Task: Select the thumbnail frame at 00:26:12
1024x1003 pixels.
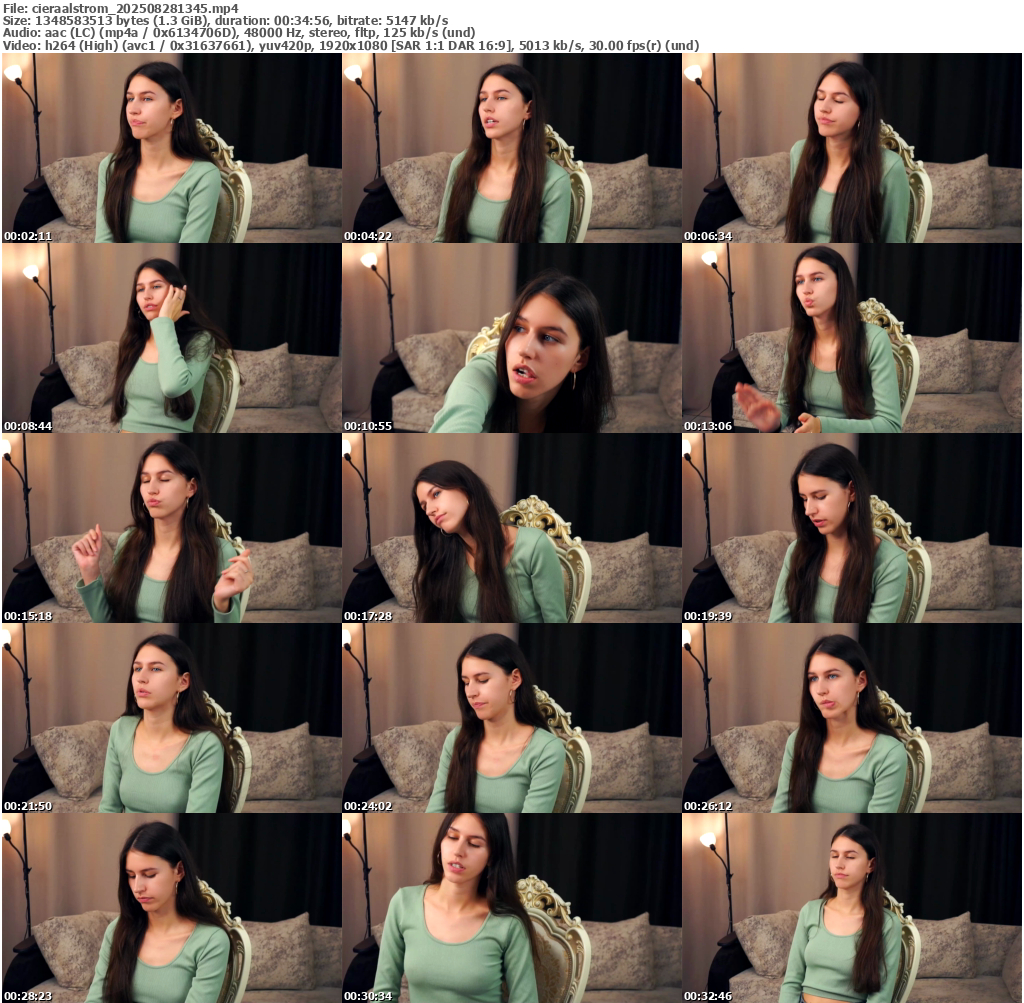Action: 852,718
